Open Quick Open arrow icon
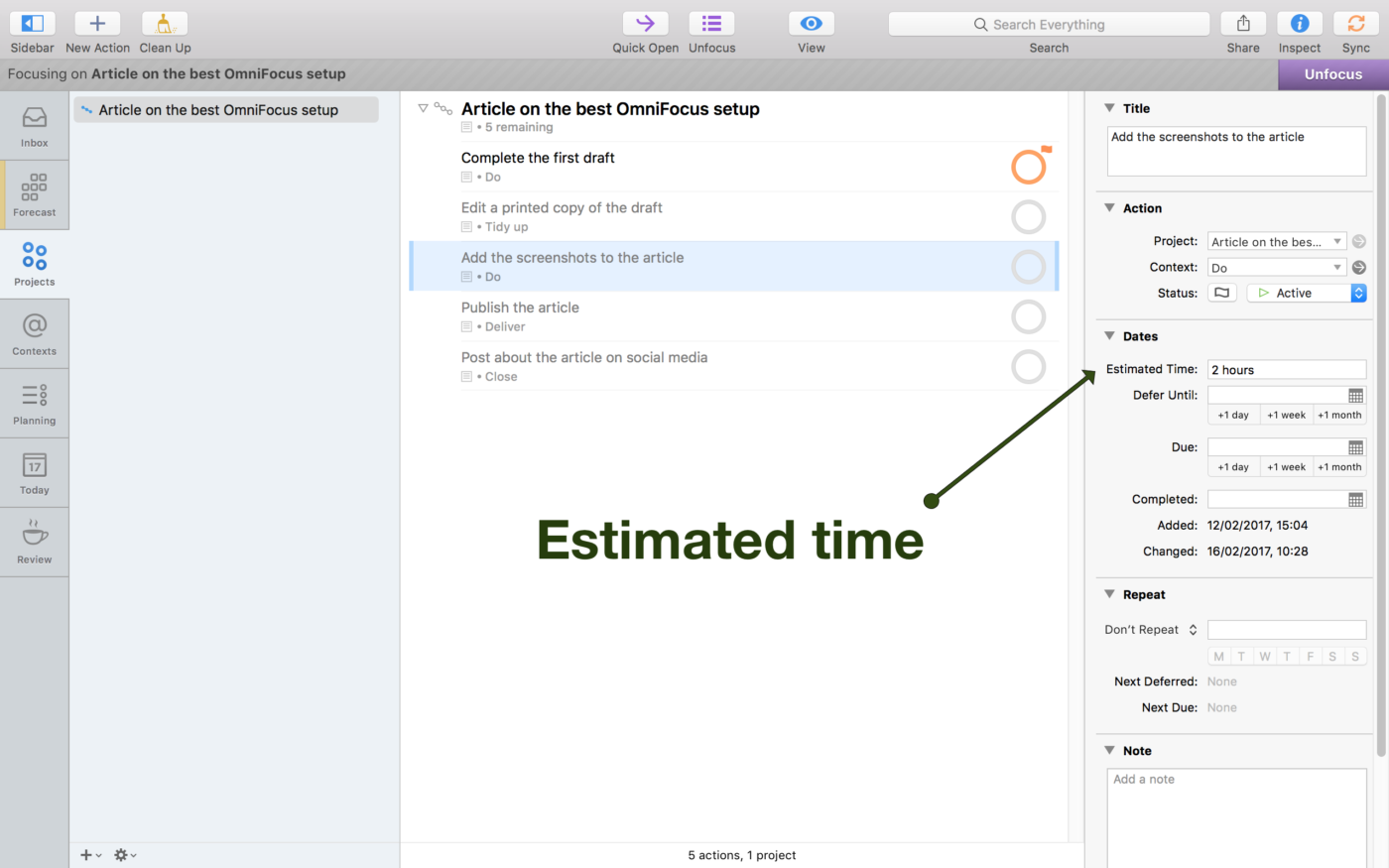 tap(645, 24)
